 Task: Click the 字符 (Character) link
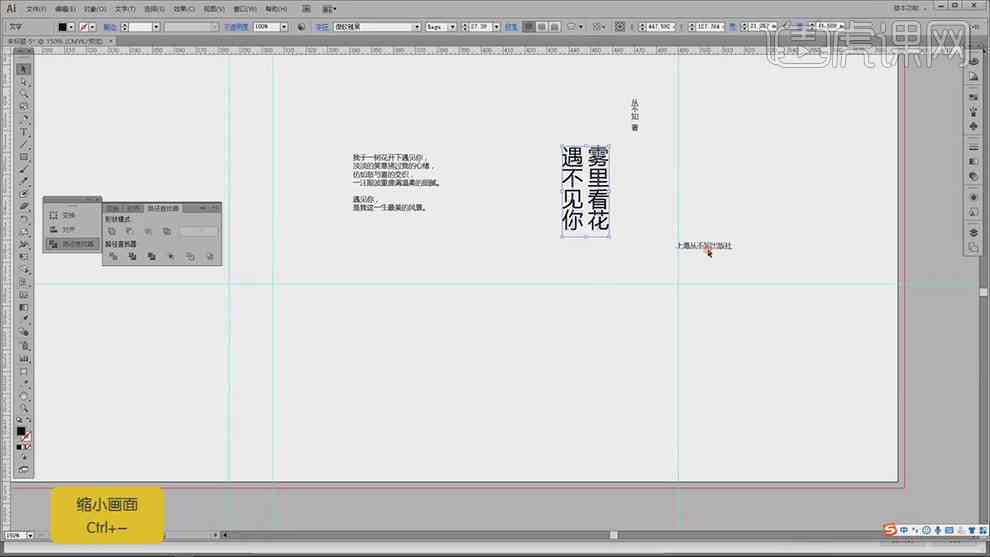(x=322, y=27)
